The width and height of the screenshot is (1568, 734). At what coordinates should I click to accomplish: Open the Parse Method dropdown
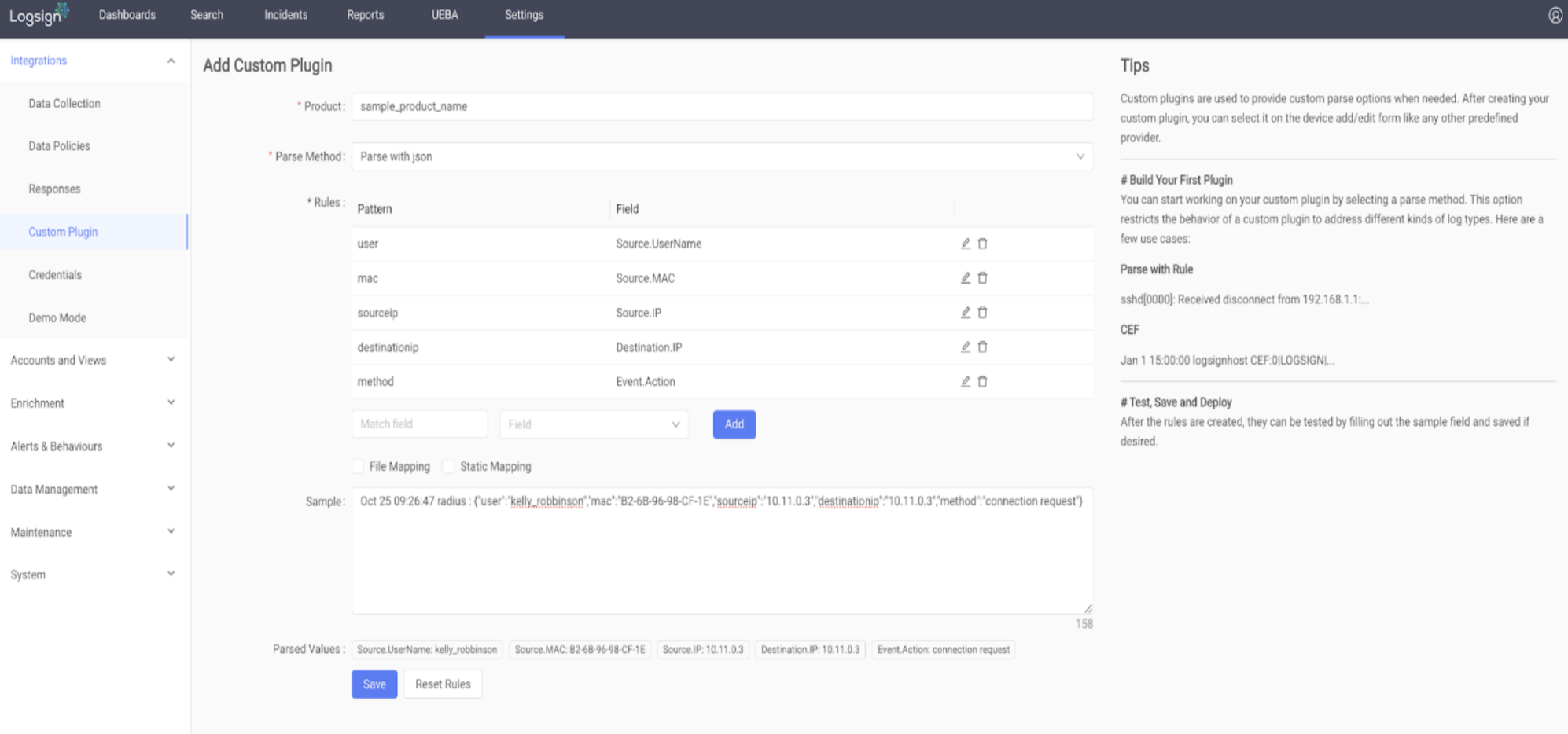(x=722, y=156)
